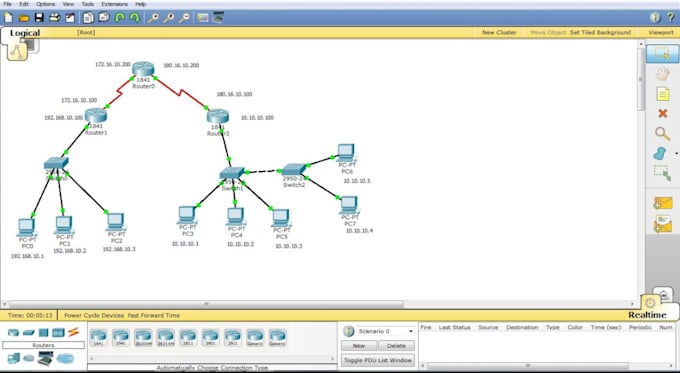Open the Drawing Palette icon
Viewport: 680px width, 373px height.
(x=203, y=18)
